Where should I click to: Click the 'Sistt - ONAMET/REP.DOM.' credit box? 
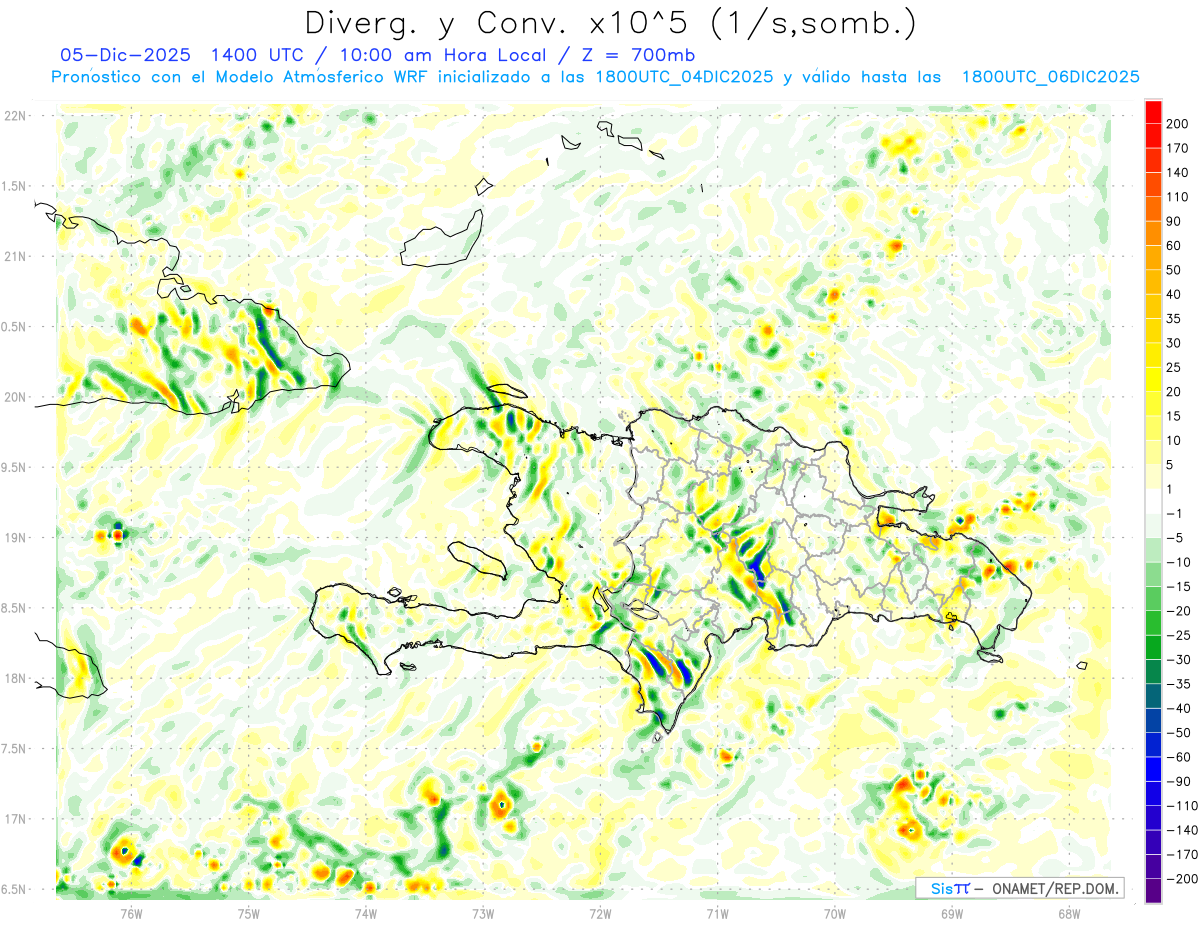[x=1019, y=888]
